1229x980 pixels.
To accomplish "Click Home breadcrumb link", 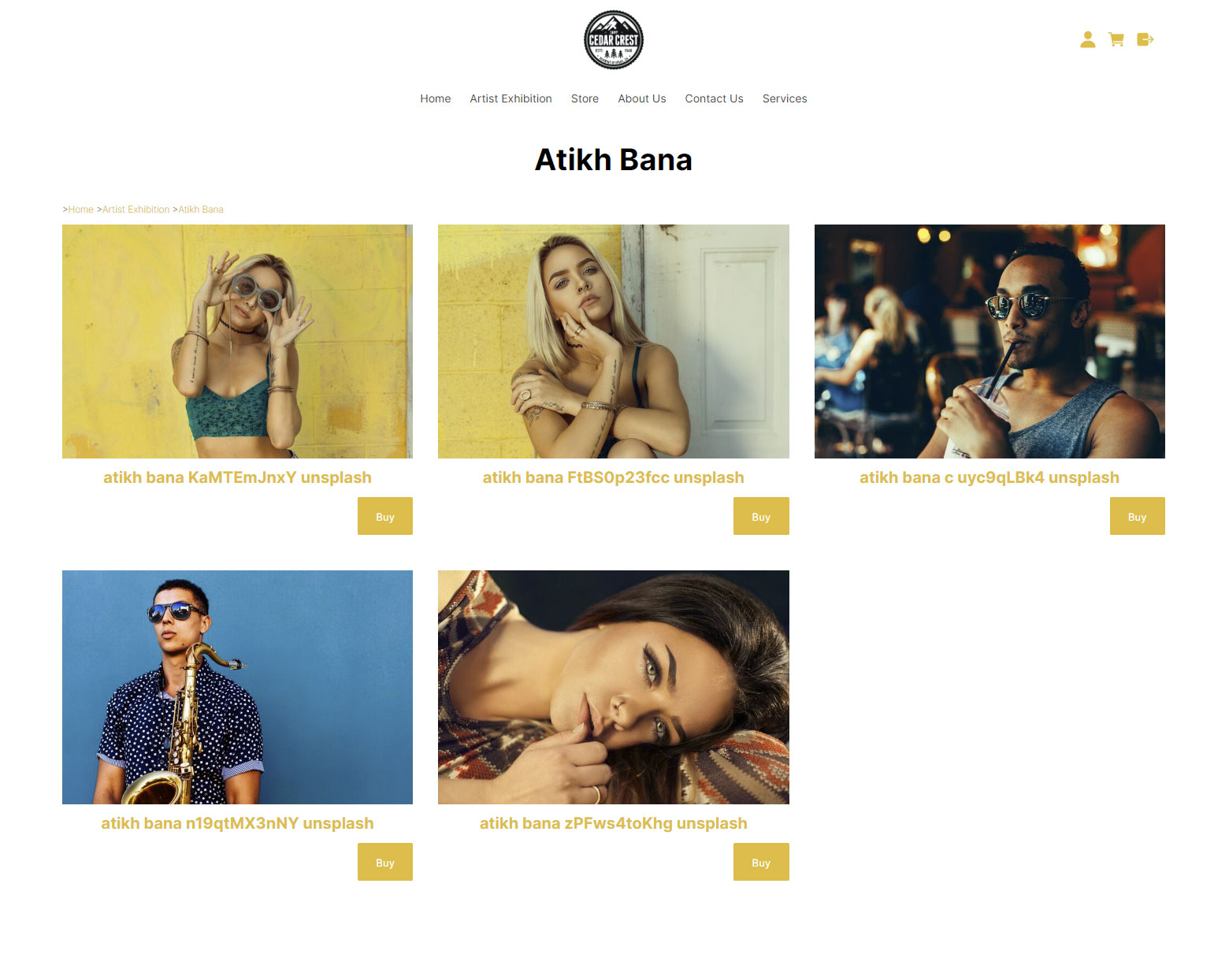I will (81, 210).
